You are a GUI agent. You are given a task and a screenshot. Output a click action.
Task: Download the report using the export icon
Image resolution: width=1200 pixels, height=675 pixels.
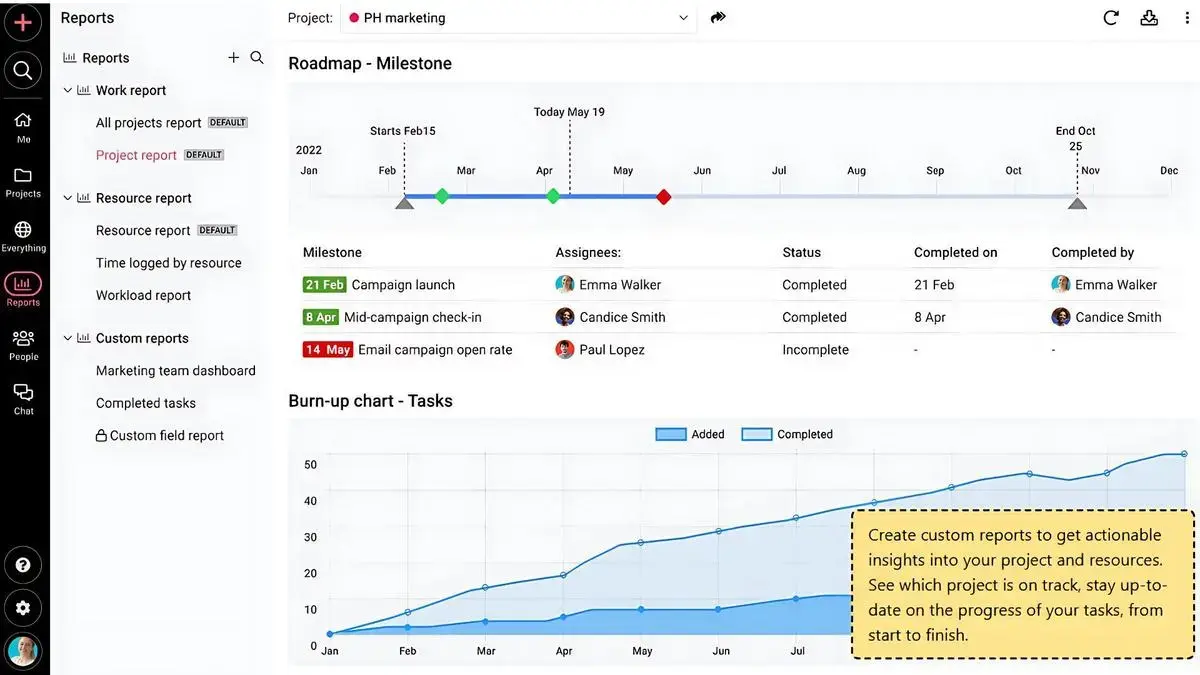[1149, 18]
